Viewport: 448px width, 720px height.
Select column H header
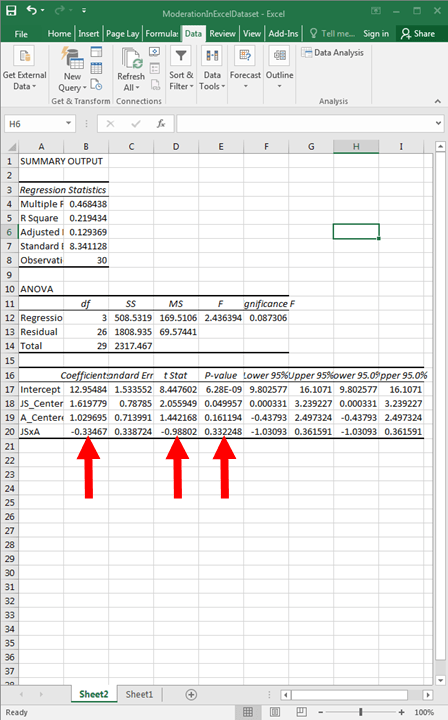tap(356, 146)
